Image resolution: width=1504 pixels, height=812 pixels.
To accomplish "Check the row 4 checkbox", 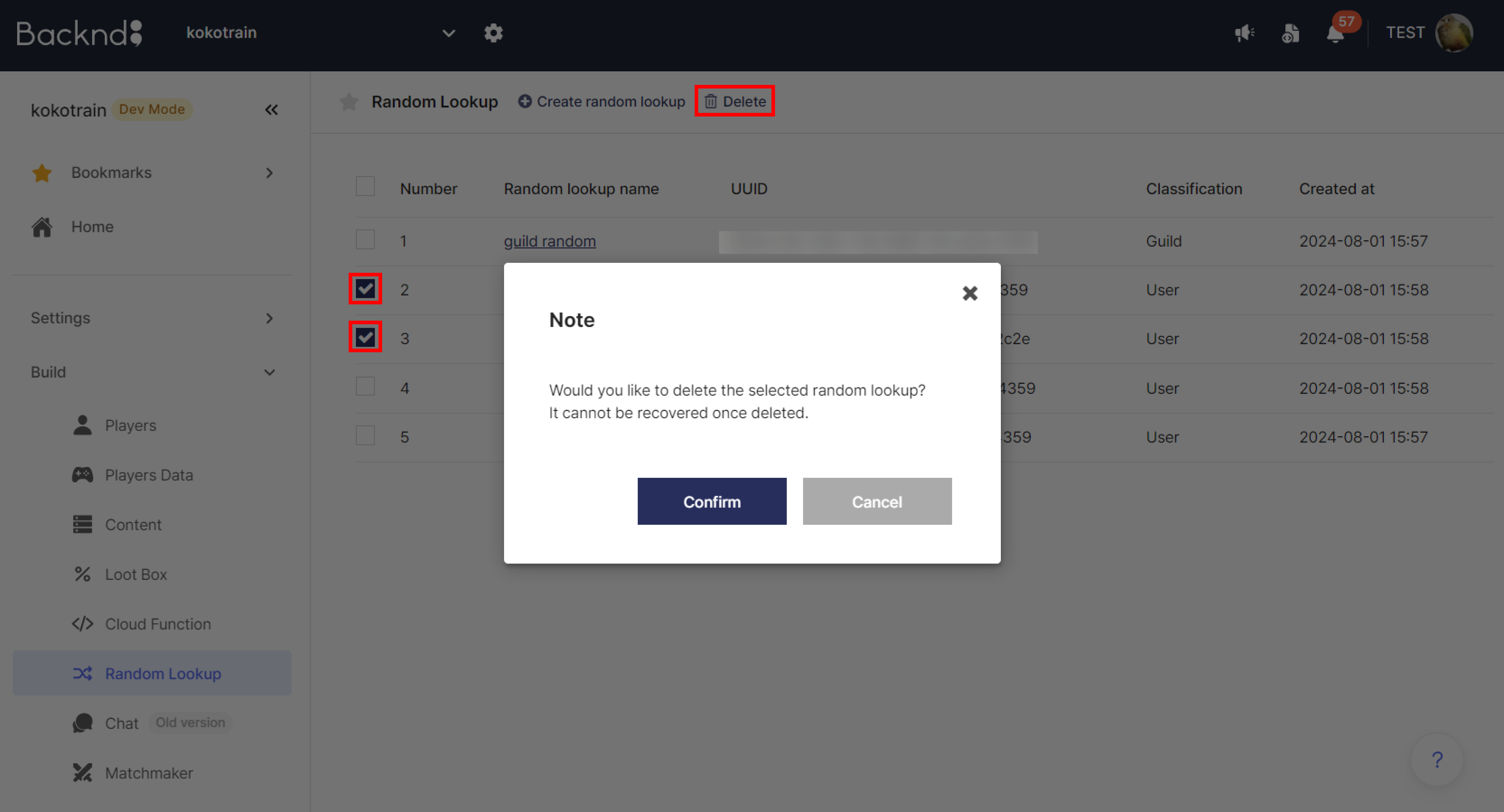I will click(x=365, y=386).
